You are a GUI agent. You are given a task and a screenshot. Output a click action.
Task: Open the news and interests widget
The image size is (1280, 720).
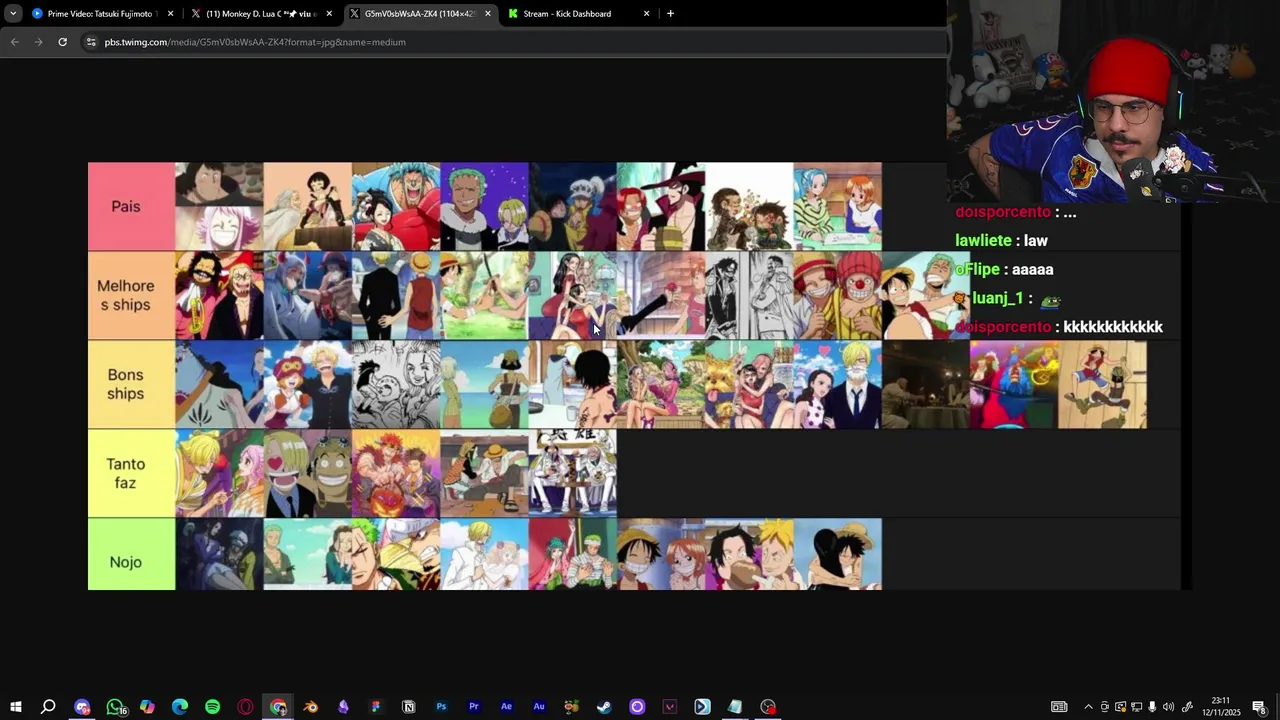click(x=1059, y=707)
